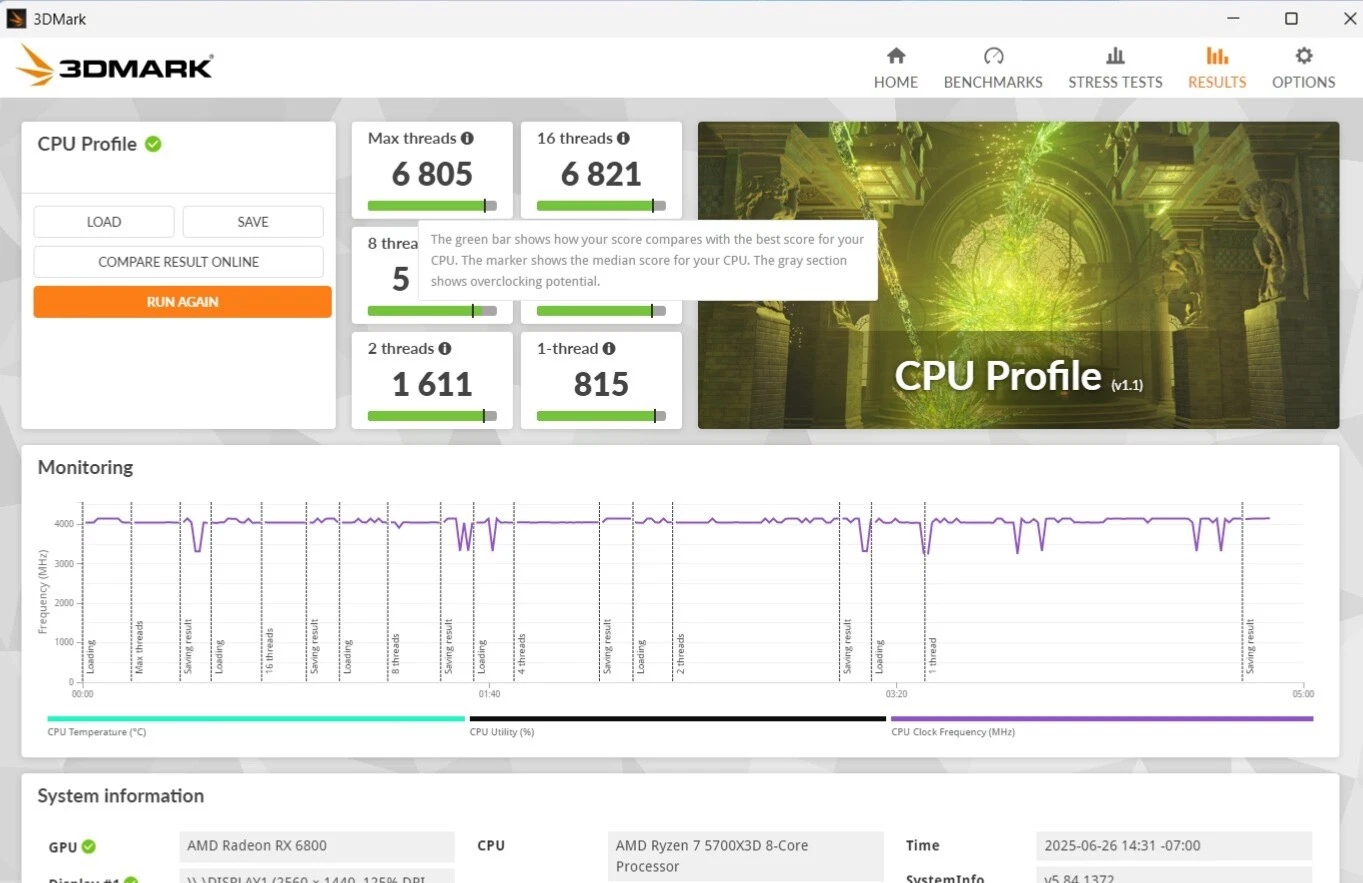
Task: Click the CPU Profile title in results panel
Action: (87, 144)
